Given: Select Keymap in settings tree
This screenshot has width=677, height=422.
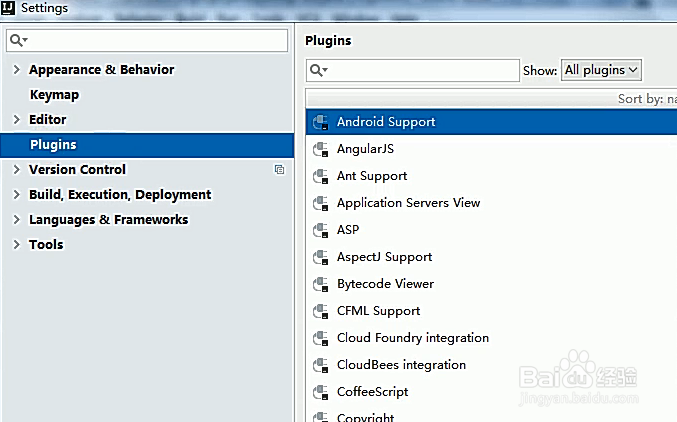Looking at the screenshot, I should 54,95.
